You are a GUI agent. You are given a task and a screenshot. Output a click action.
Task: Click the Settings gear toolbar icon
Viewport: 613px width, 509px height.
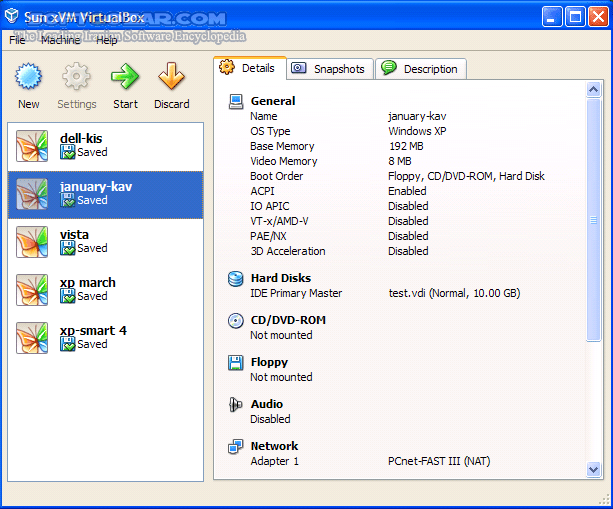click(76, 76)
